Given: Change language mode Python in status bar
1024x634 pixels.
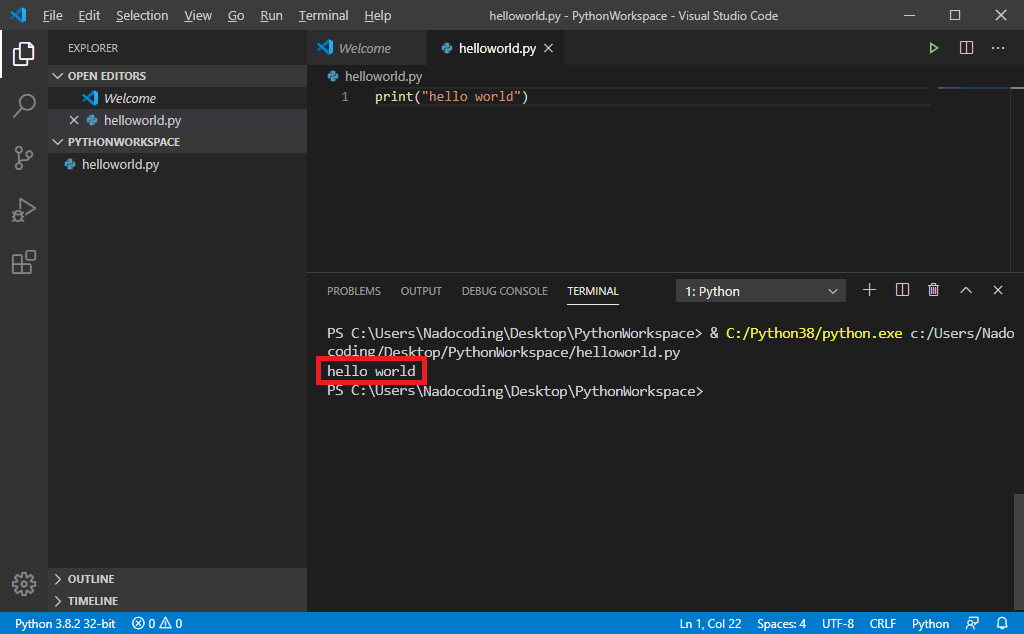Looking at the screenshot, I should 930,624.
